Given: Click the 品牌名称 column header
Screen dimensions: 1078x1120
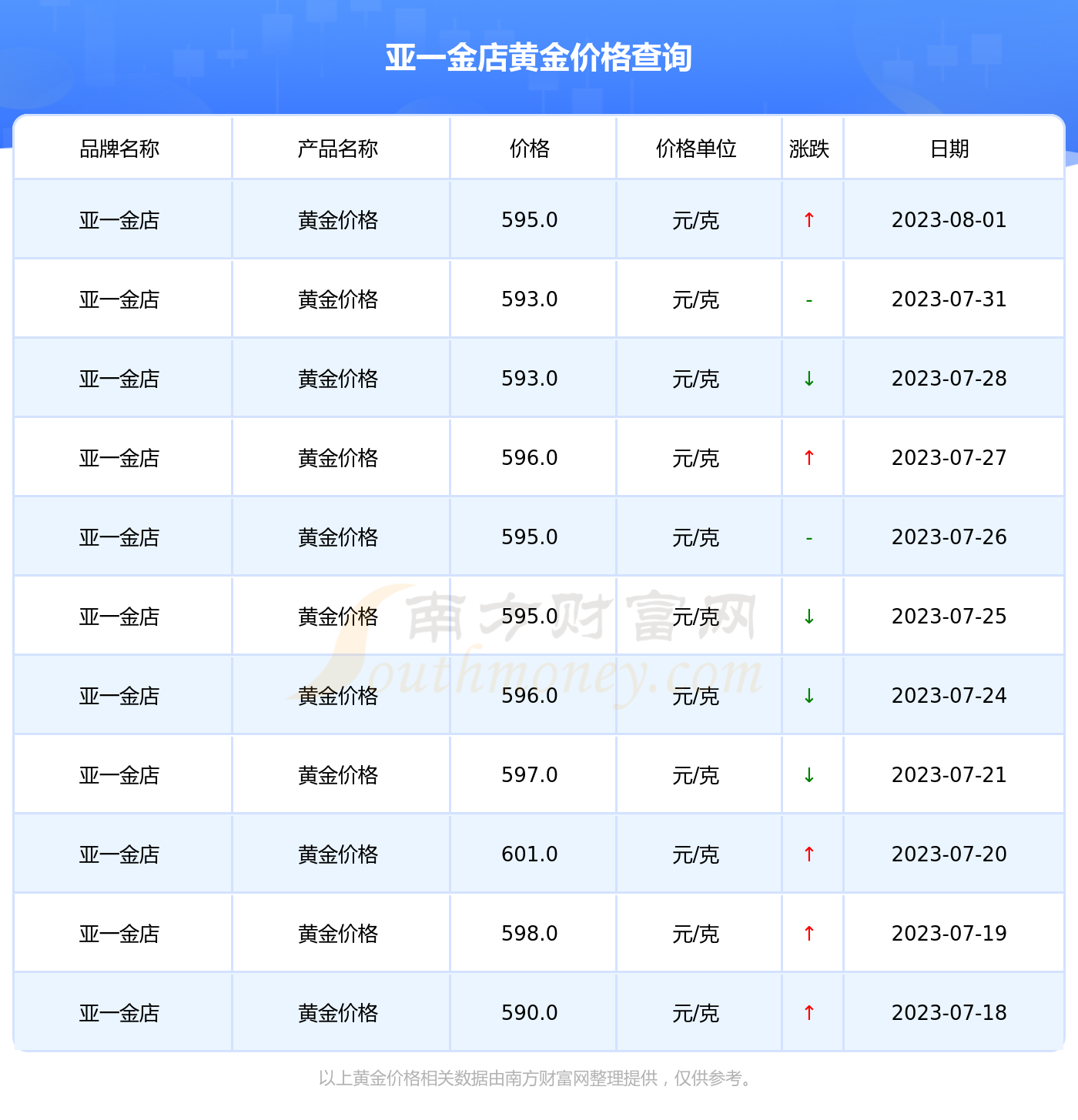Looking at the screenshot, I should [119, 149].
